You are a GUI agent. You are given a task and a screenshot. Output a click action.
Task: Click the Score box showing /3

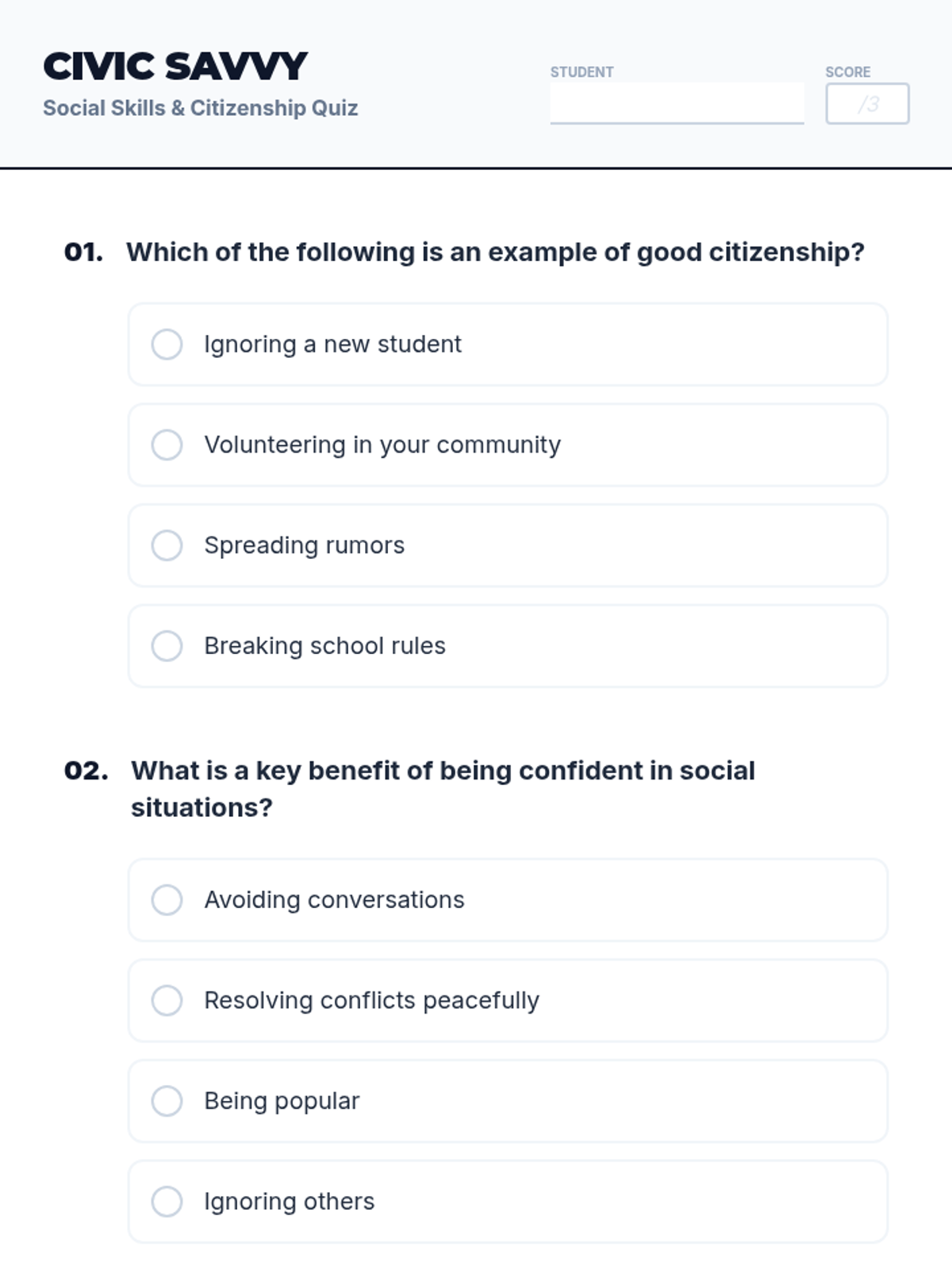(x=867, y=104)
